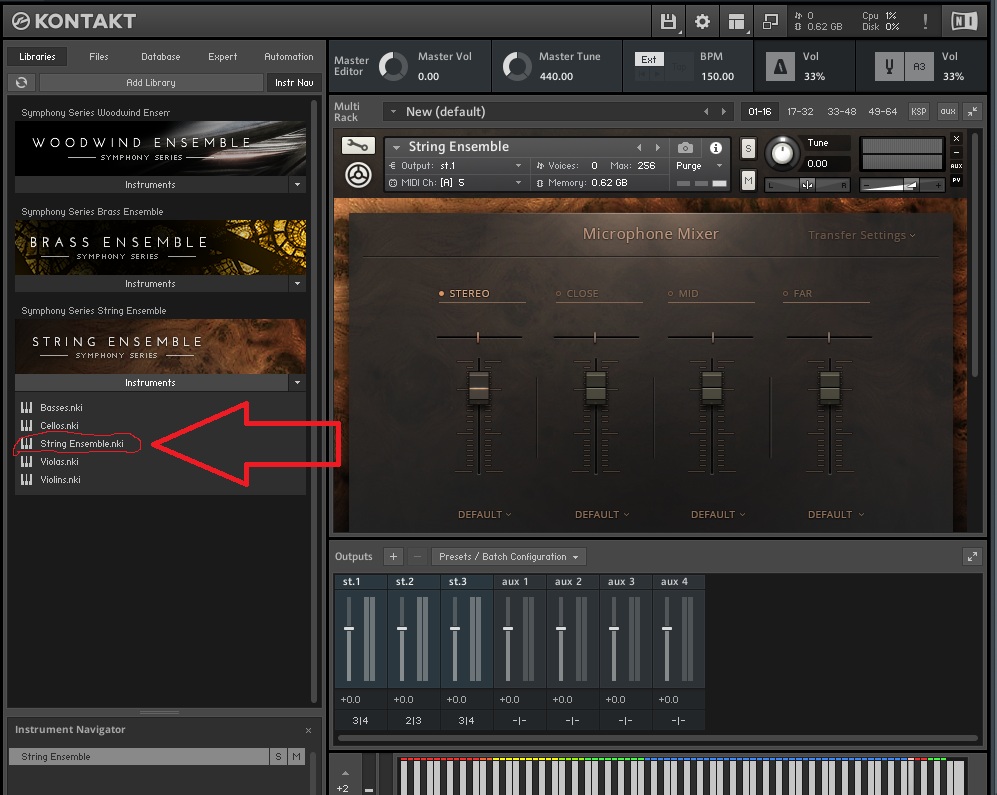Enable the MID microphone
997x795 pixels.
tap(683, 294)
